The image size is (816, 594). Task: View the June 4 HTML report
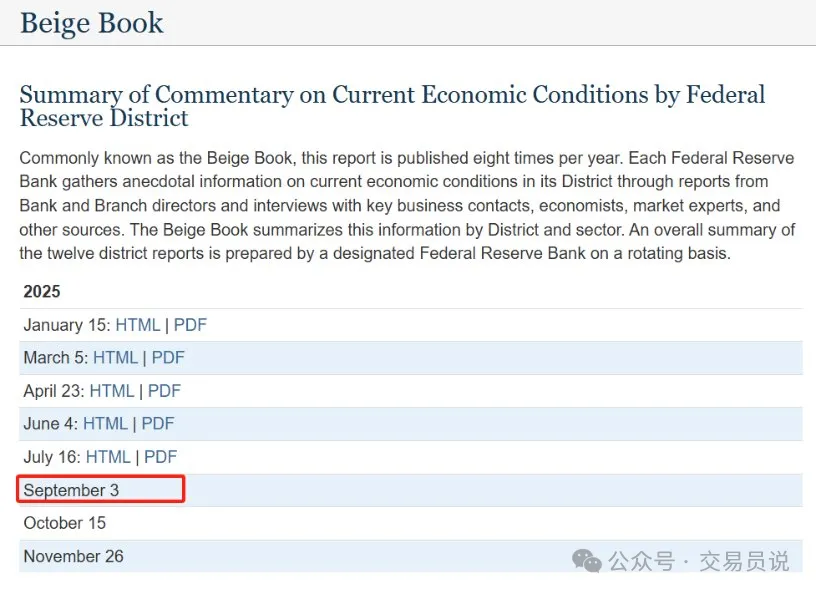[x=105, y=424]
